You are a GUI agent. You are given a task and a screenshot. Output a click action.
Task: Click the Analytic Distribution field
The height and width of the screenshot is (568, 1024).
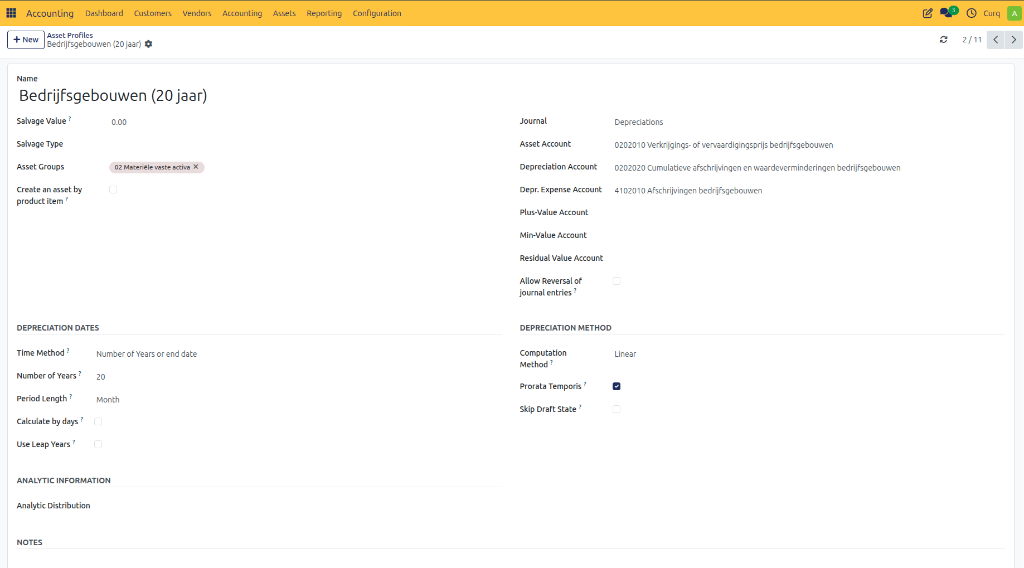pos(298,506)
